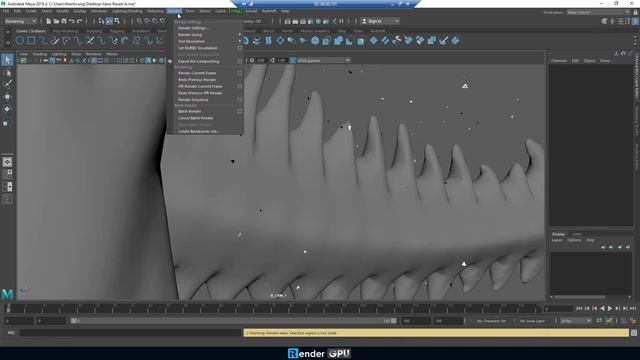This screenshot has height=360, width=640.
Task: Click the Open Scene folder icon
Action: click(56, 21)
